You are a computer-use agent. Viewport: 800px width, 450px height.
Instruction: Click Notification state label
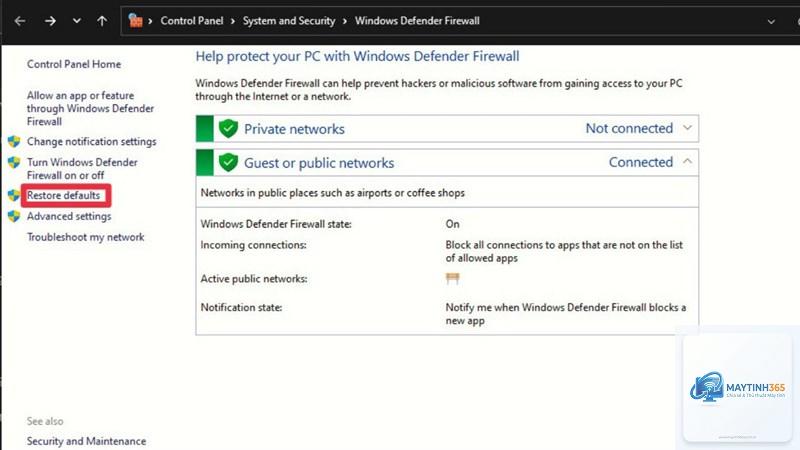tap(241, 307)
